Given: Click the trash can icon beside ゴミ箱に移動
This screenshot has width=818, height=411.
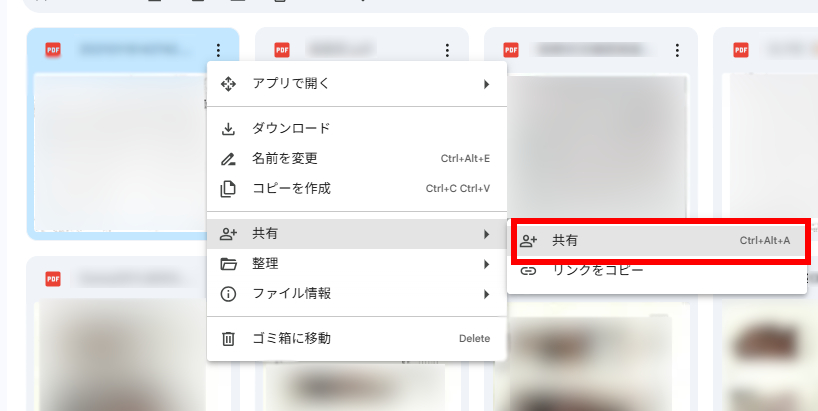Looking at the screenshot, I should (x=228, y=339).
